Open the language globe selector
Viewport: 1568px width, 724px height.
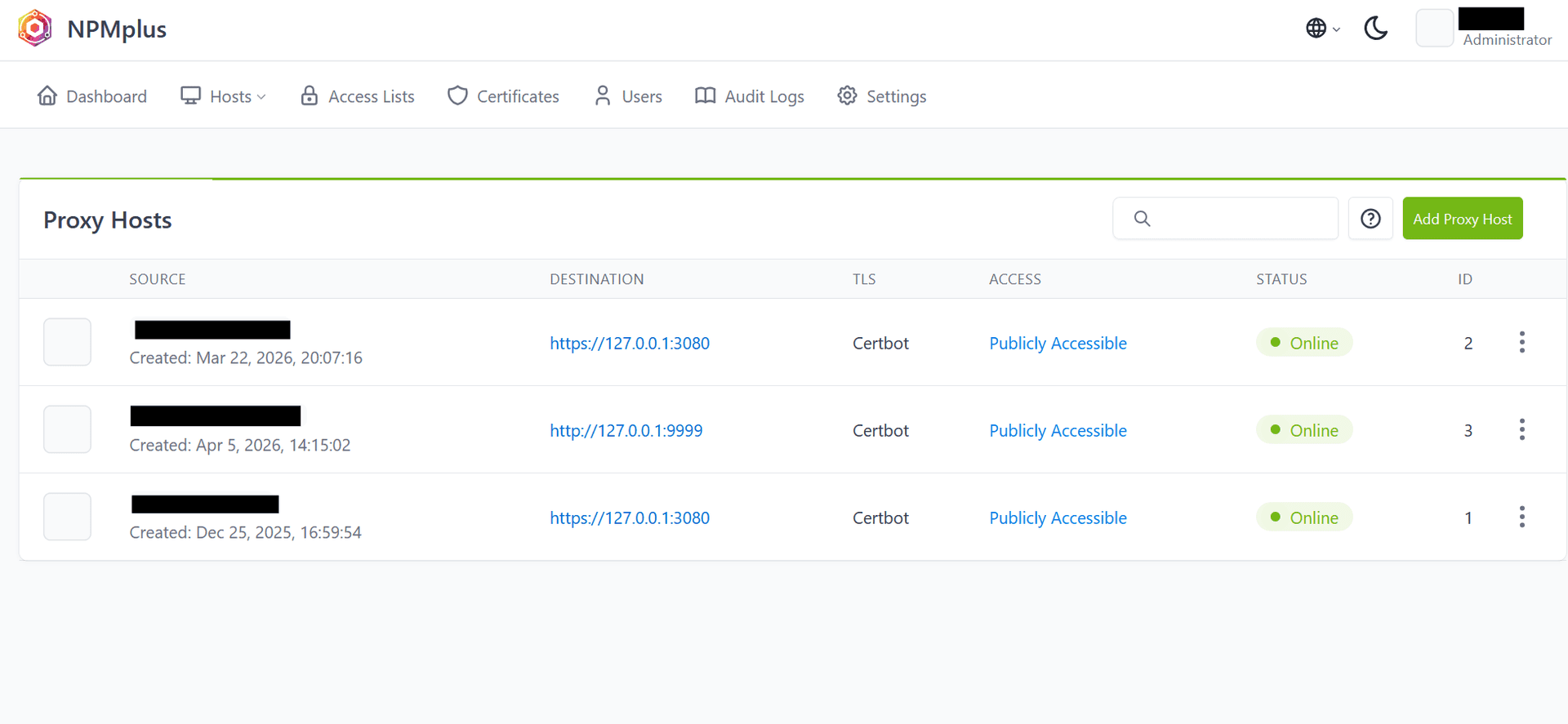click(x=1322, y=29)
